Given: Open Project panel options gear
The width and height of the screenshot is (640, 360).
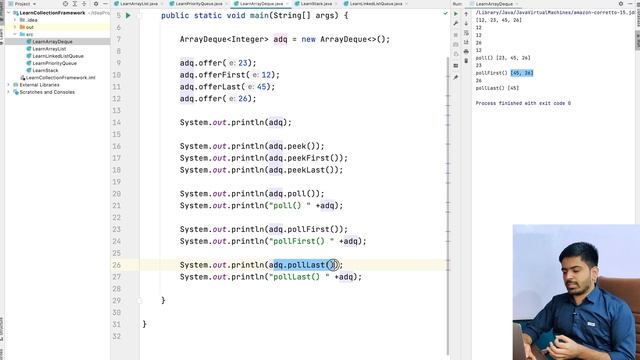Looking at the screenshot, I should pos(96,4).
